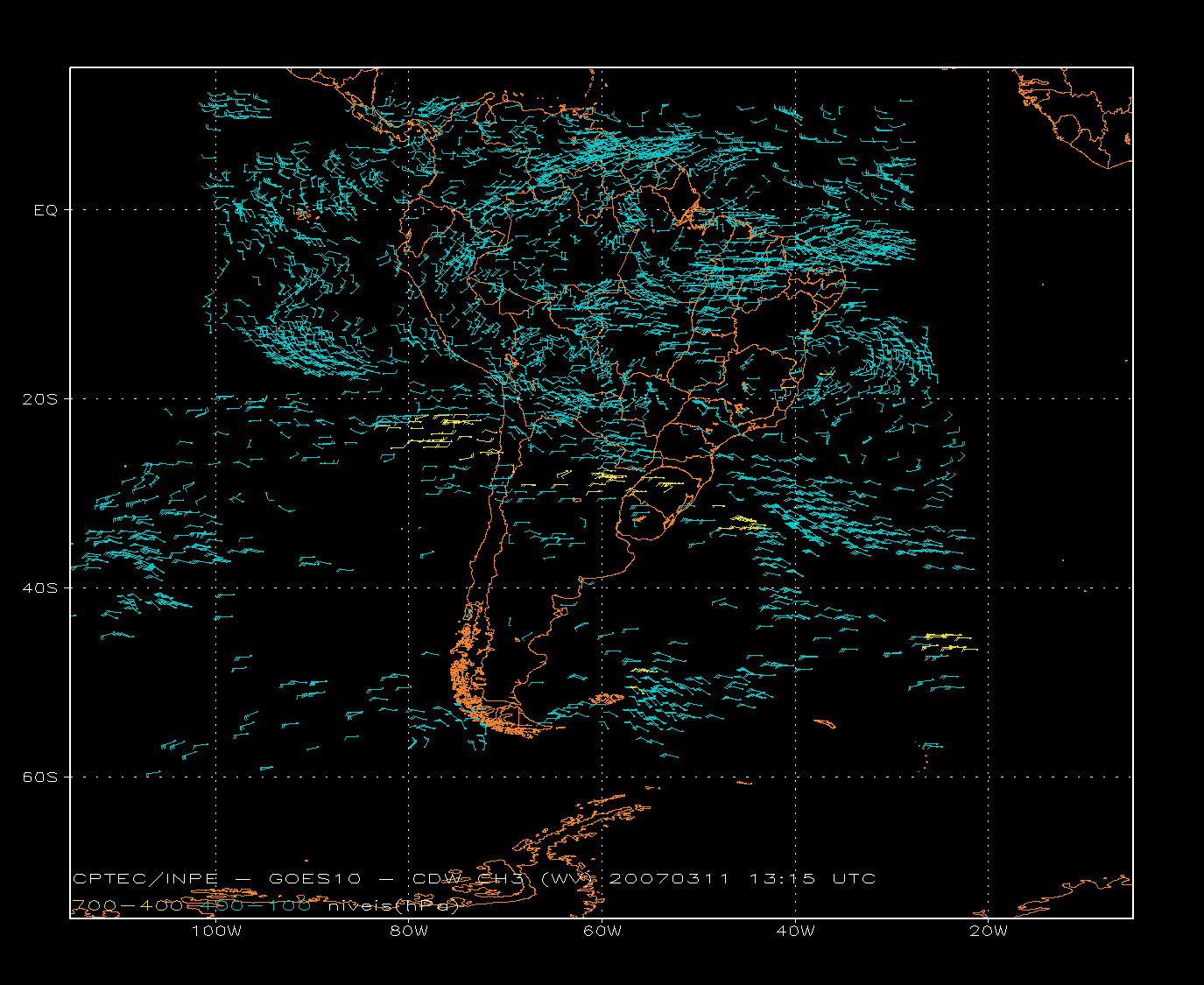The height and width of the screenshot is (985, 1204).
Task: Click the '60S' latitude label
Action: click(x=39, y=777)
